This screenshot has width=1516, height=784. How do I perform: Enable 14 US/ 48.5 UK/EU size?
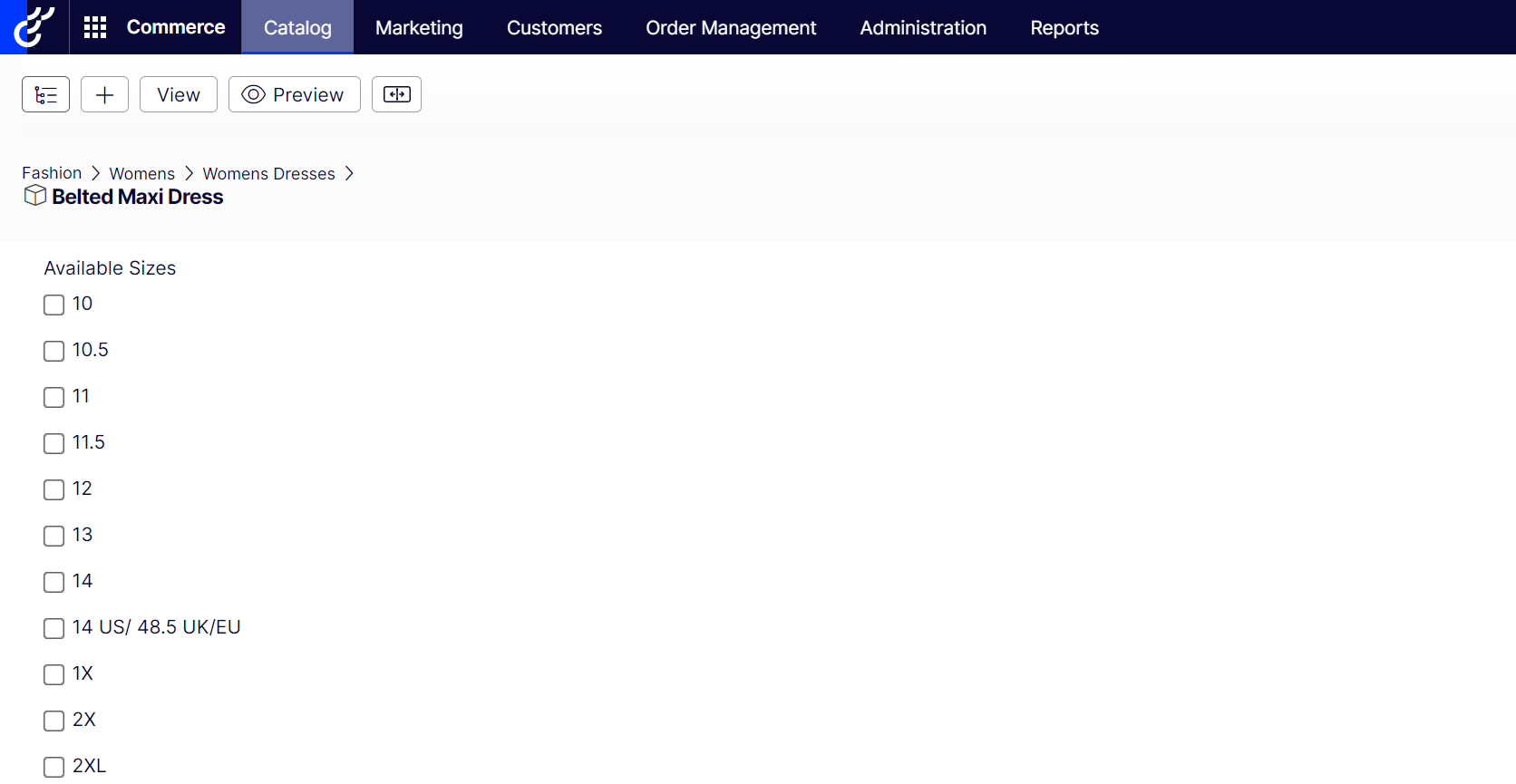[x=54, y=628]
